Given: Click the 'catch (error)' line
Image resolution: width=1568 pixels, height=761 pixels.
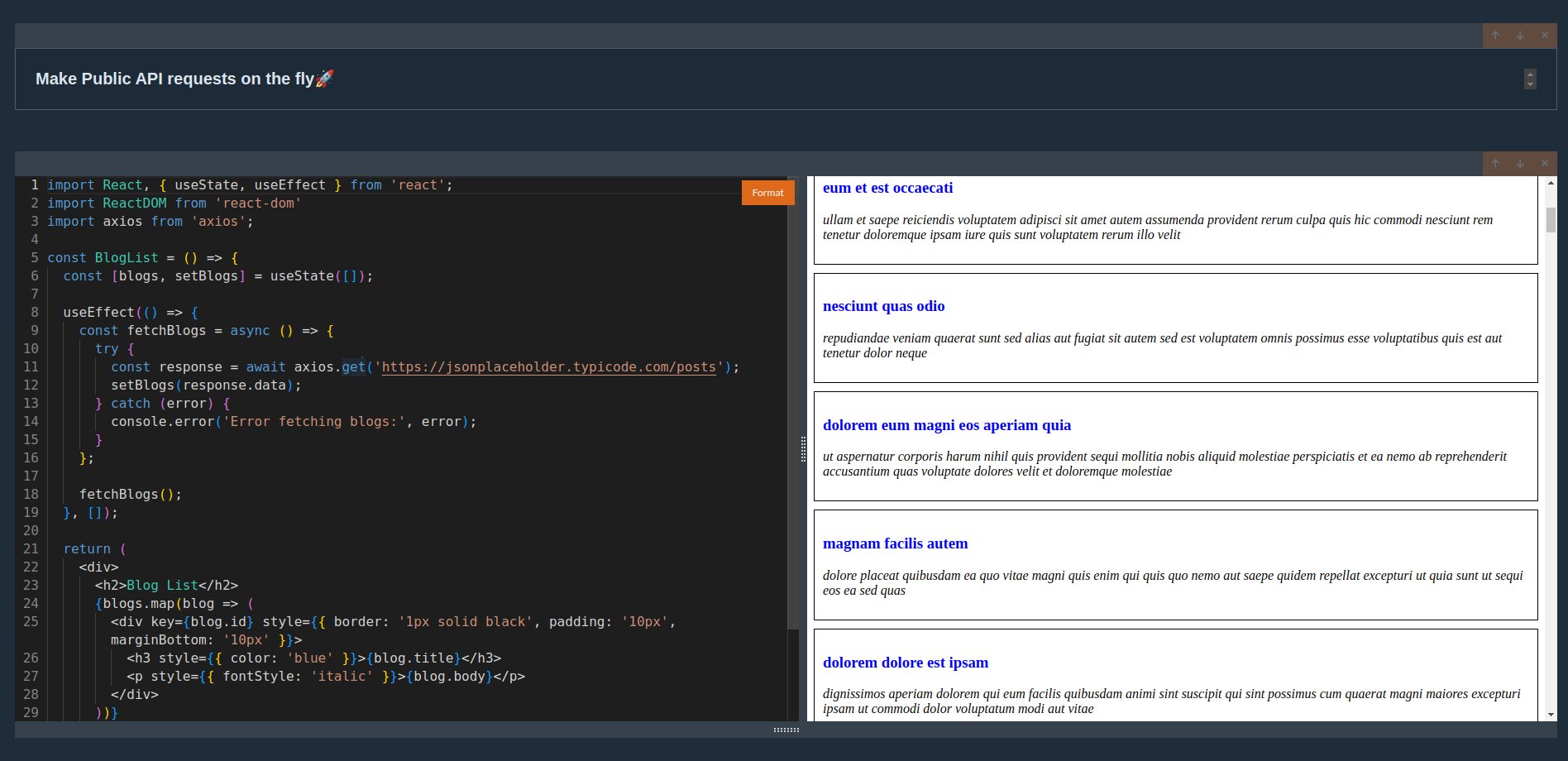Looking at the screenshot, I should point(163,404).
